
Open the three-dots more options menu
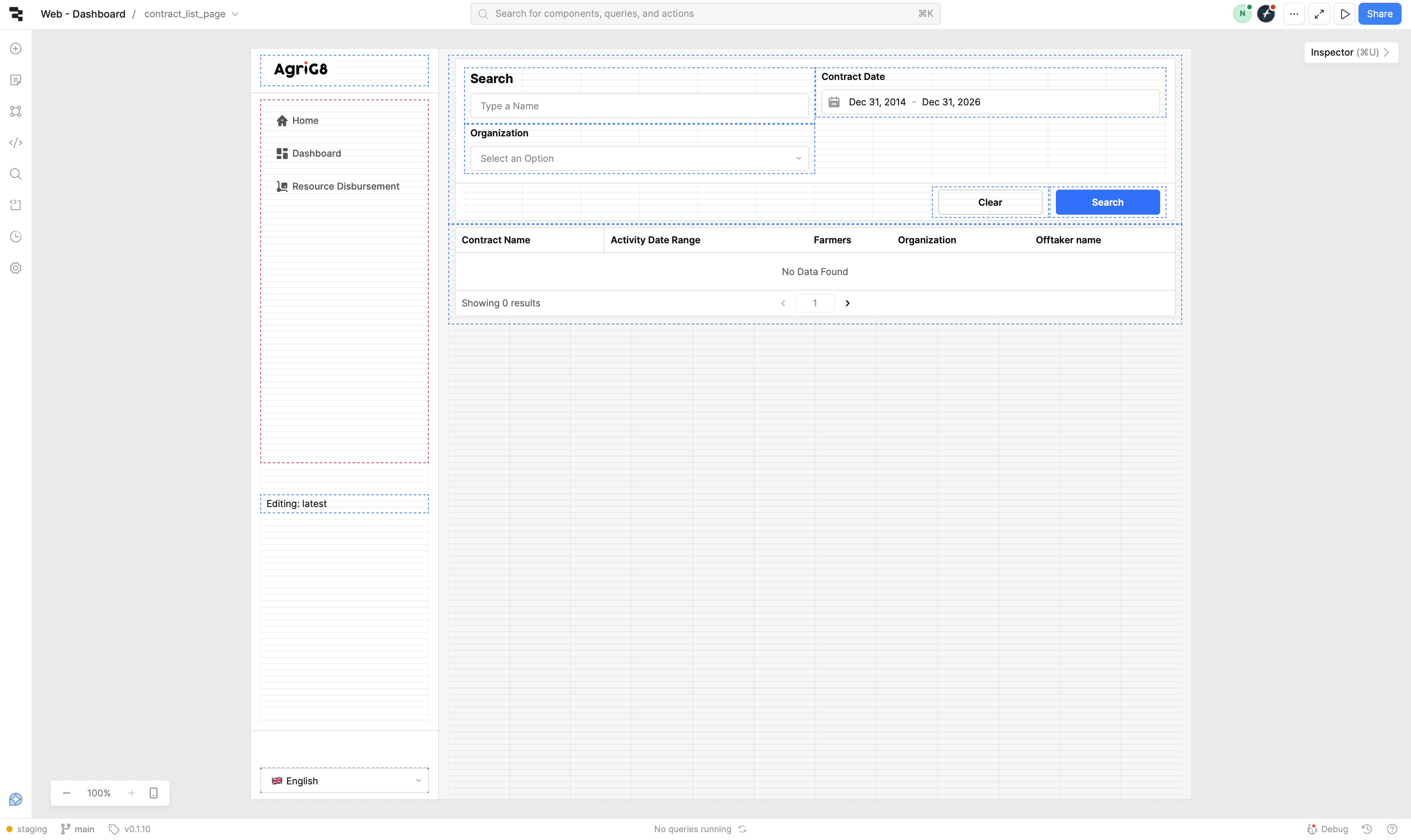1294,14
